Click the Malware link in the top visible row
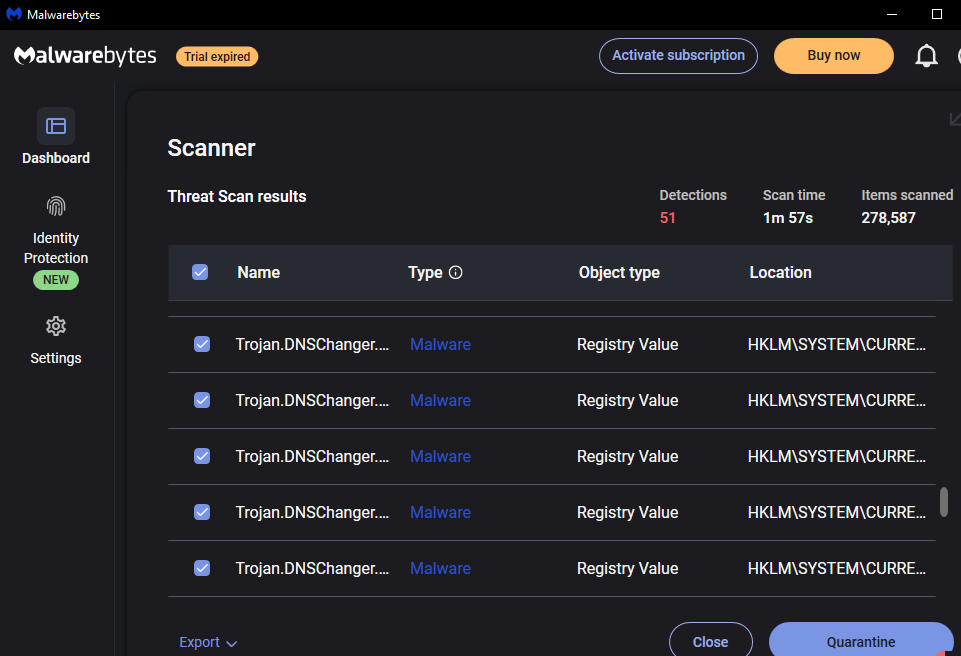The image size is (961, 656). (440, 345)
